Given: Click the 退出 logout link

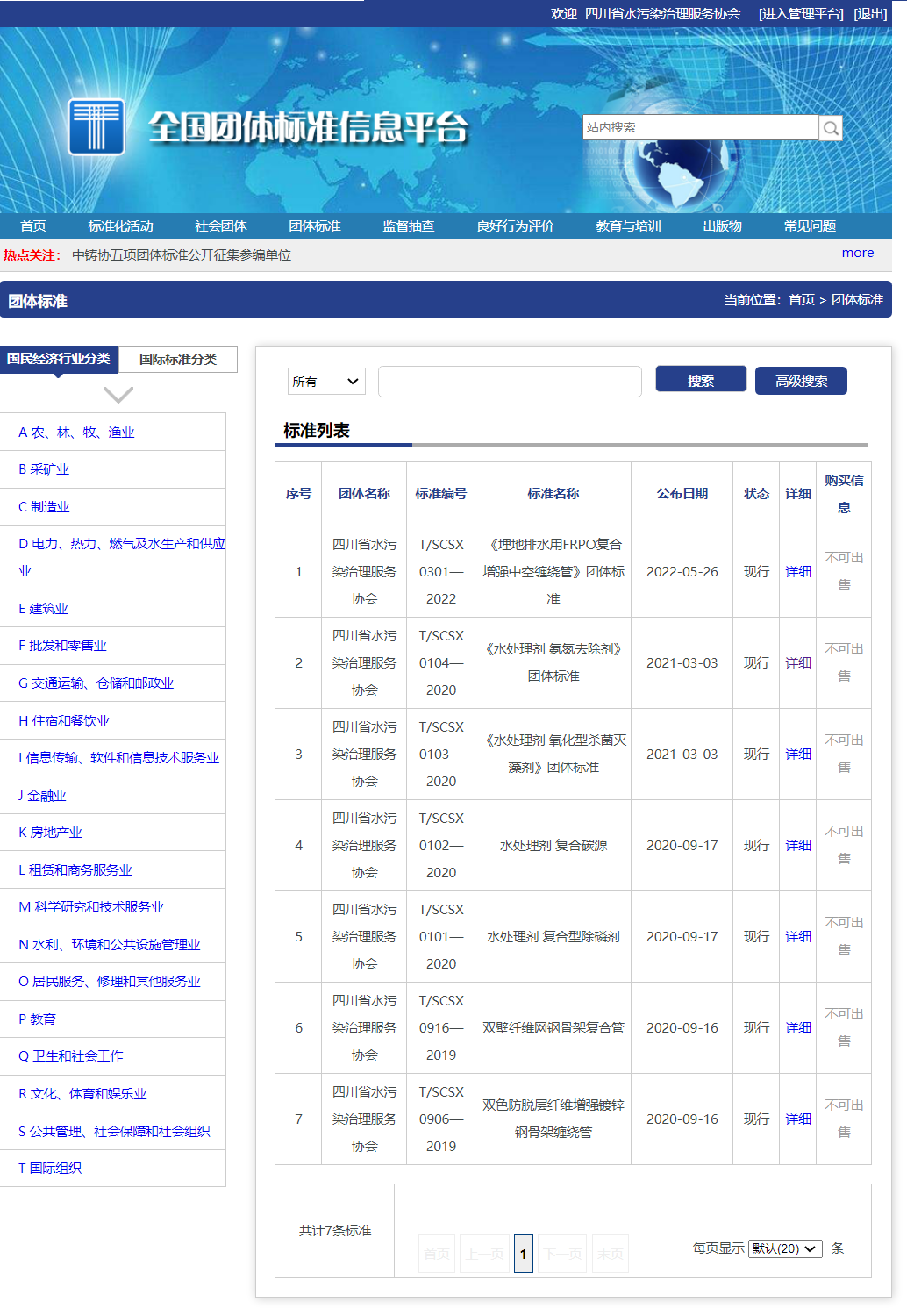Looking at the screenshot, I should tap(869, 14).
